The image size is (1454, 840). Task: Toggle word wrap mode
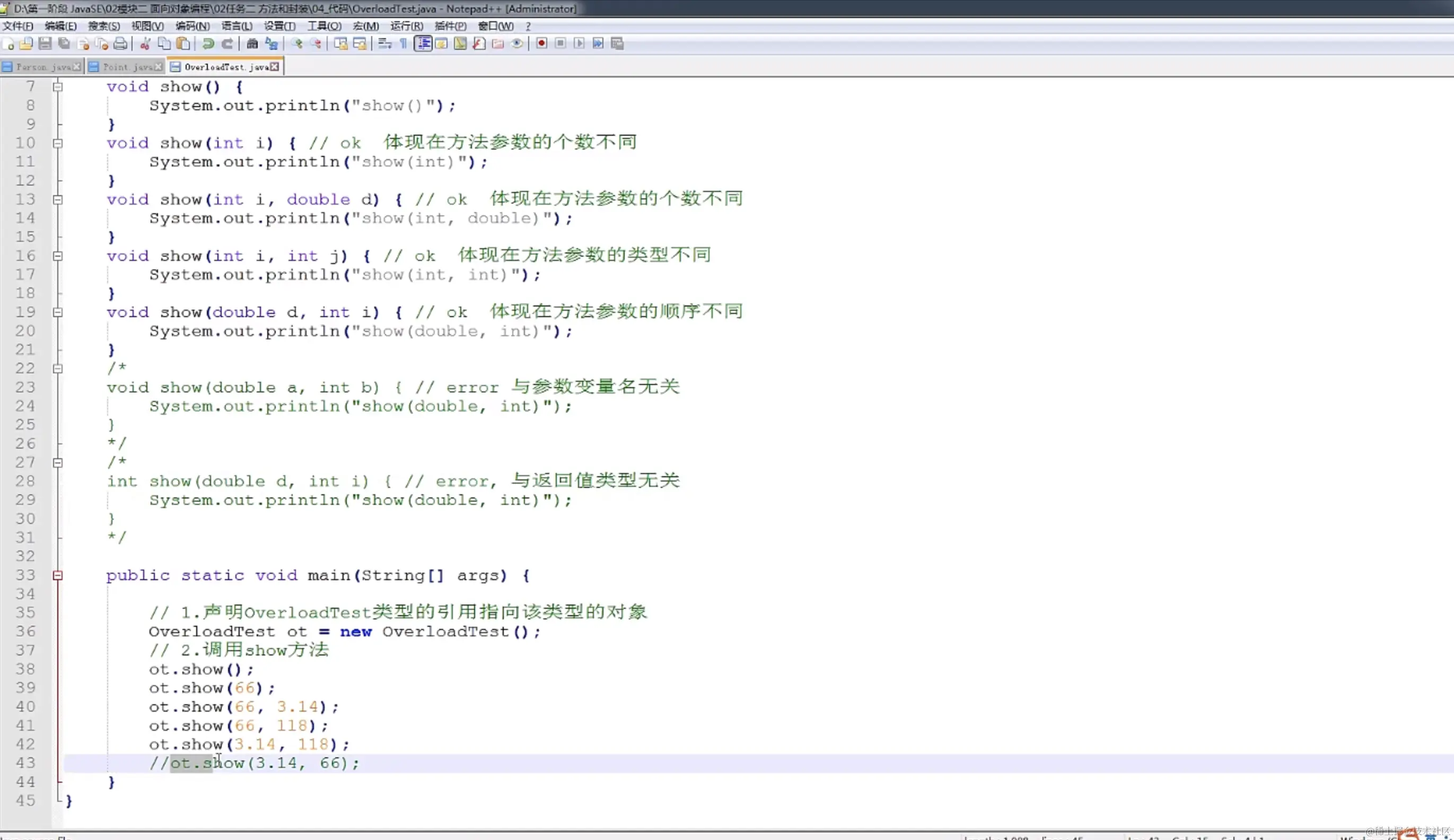(386, 43)
